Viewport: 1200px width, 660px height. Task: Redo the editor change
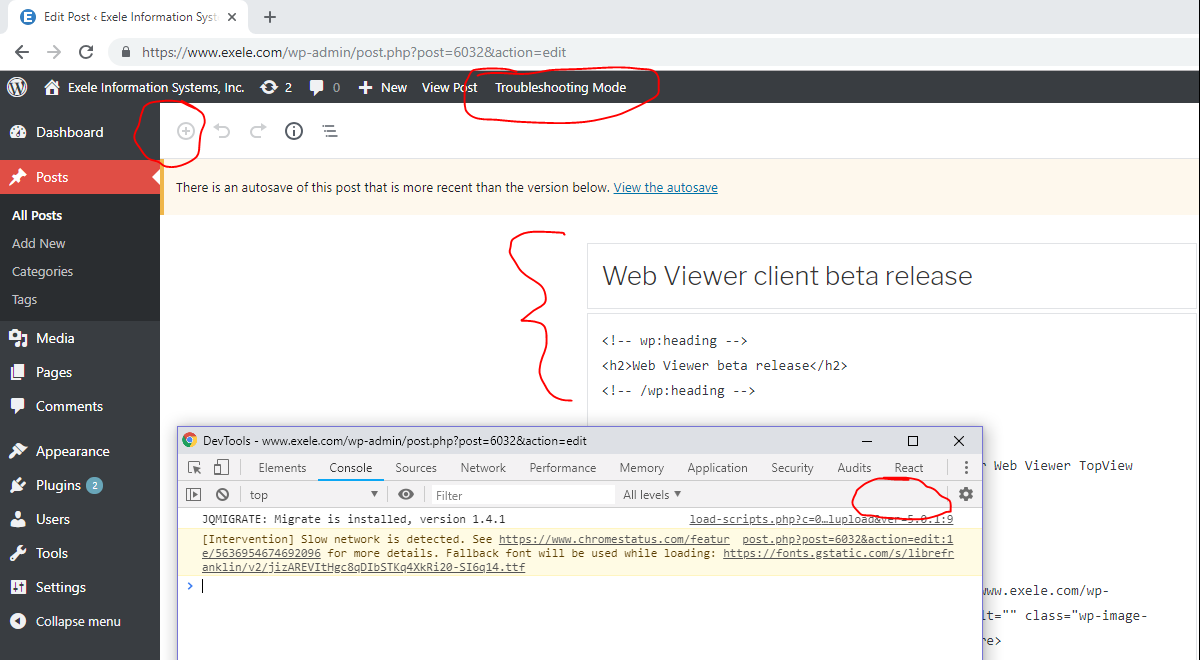[x=258, y=131]
